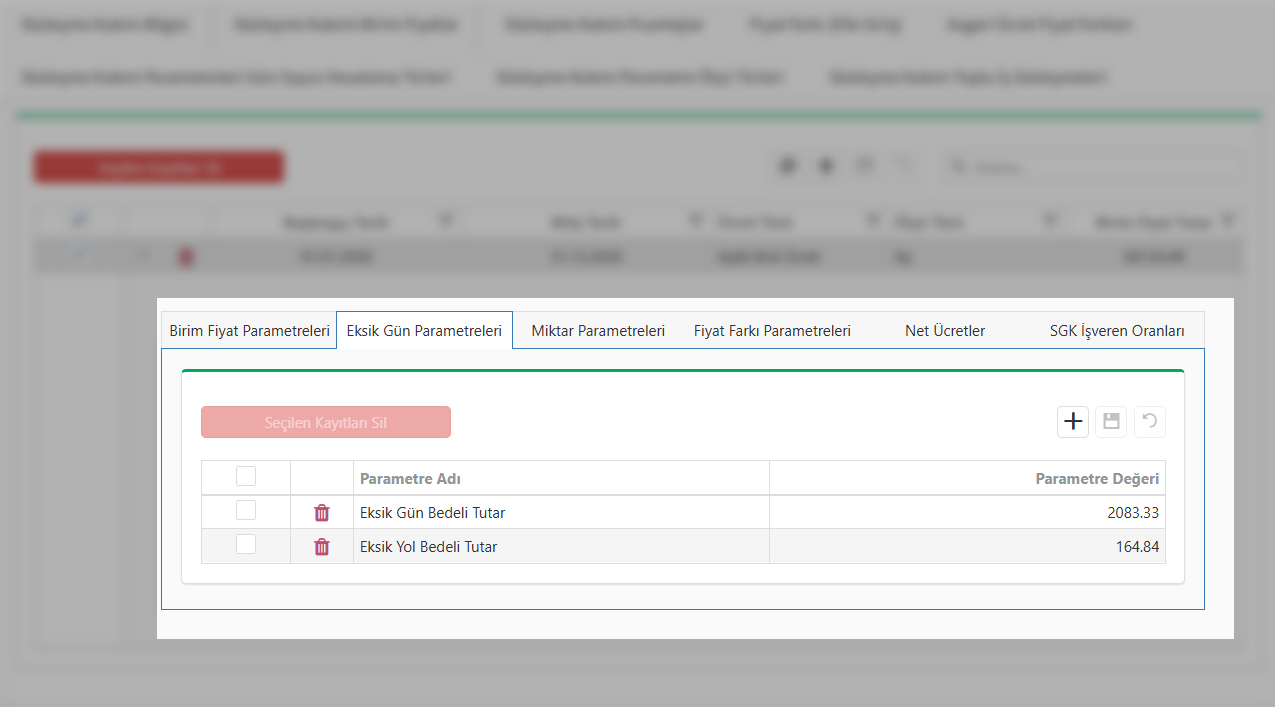
Task: Click the plus icon to add parameter
Action: (x=1072, y=422)
